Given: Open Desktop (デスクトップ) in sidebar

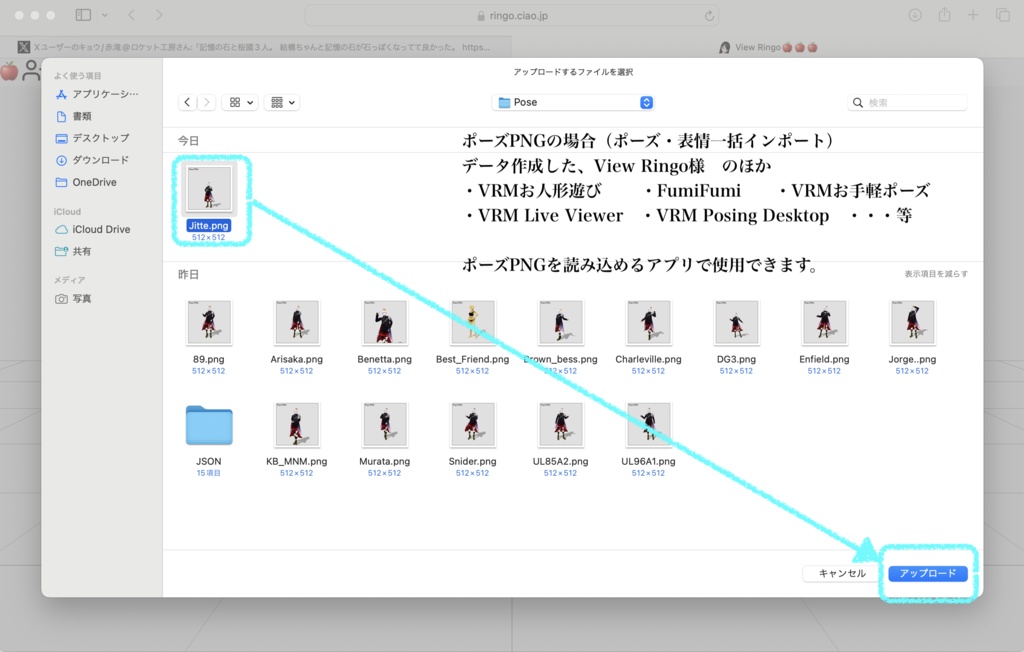Looking at the screenshot, I should point(93,138).
